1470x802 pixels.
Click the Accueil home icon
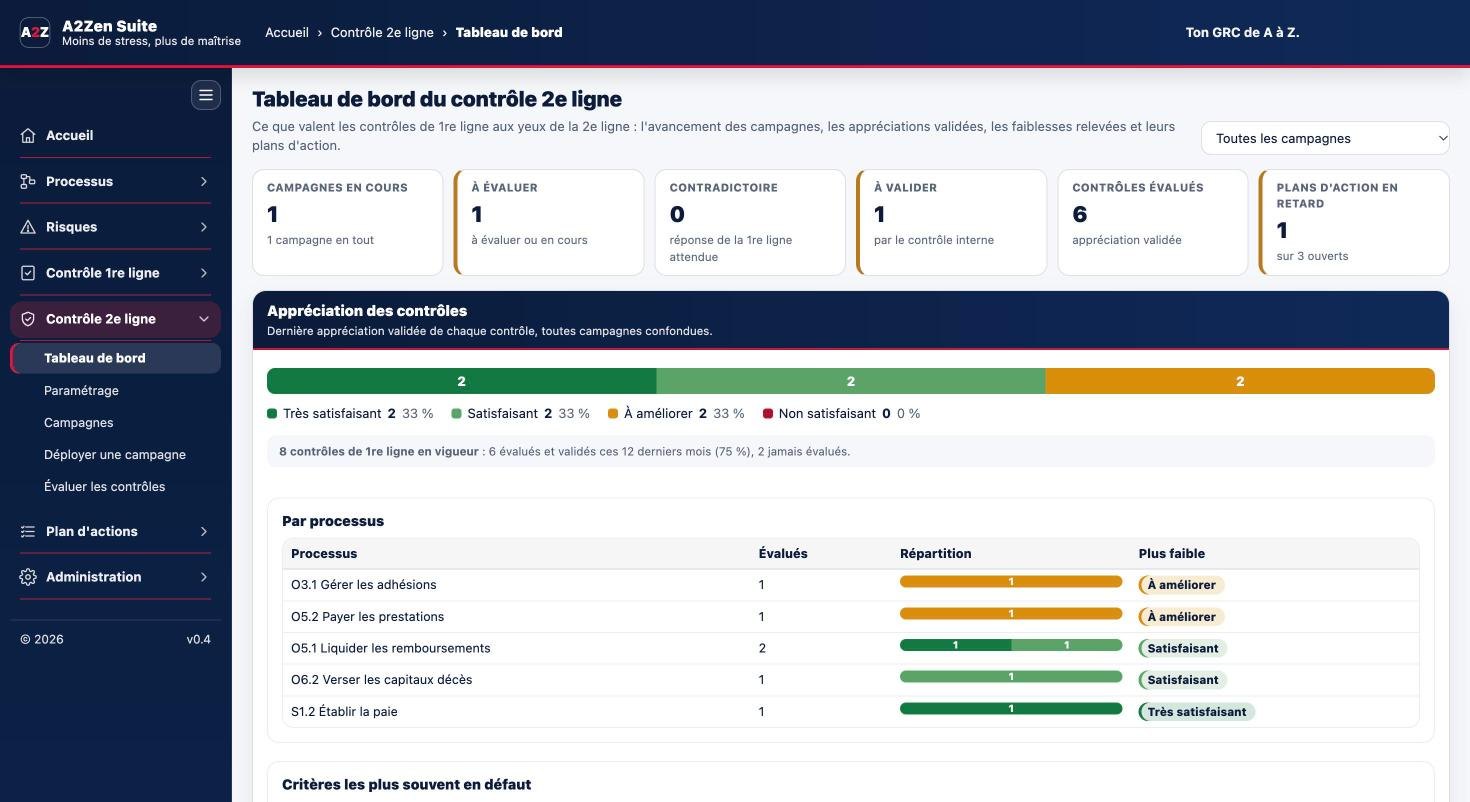(x=28, y=135)
